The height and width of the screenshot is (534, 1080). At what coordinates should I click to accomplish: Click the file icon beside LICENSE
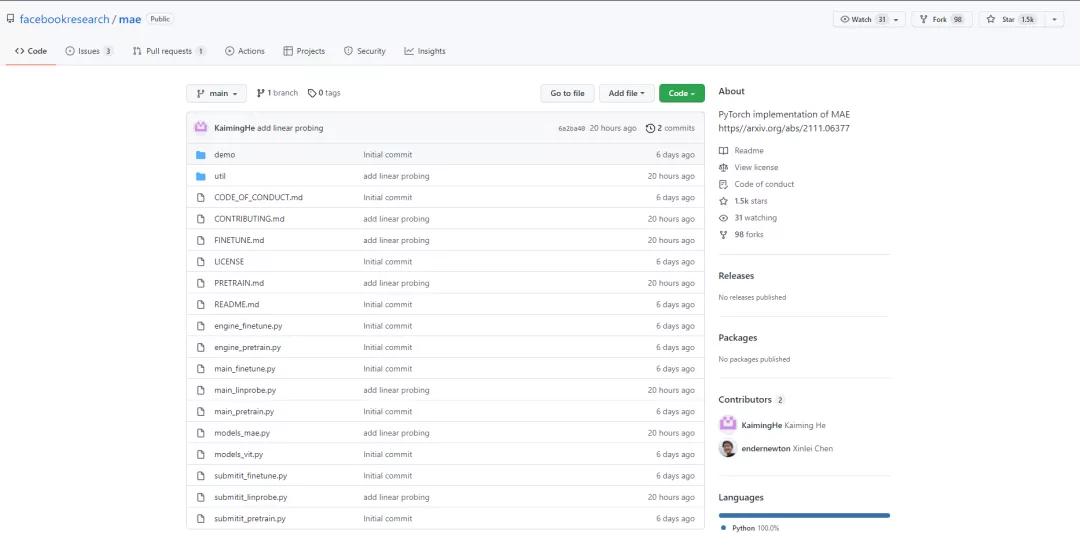[200, 262]
